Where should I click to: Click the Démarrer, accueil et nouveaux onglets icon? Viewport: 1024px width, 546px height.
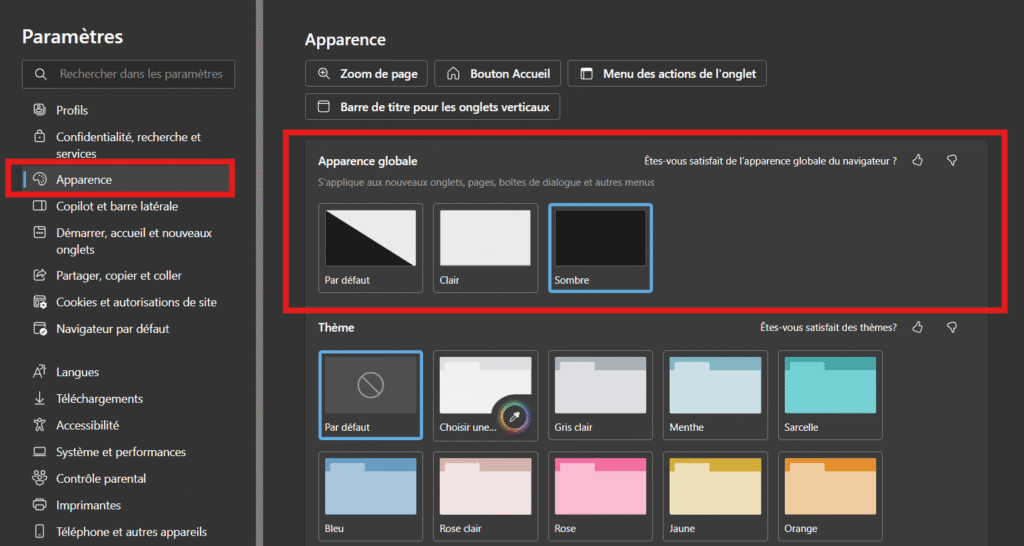(x=40, y=233)
